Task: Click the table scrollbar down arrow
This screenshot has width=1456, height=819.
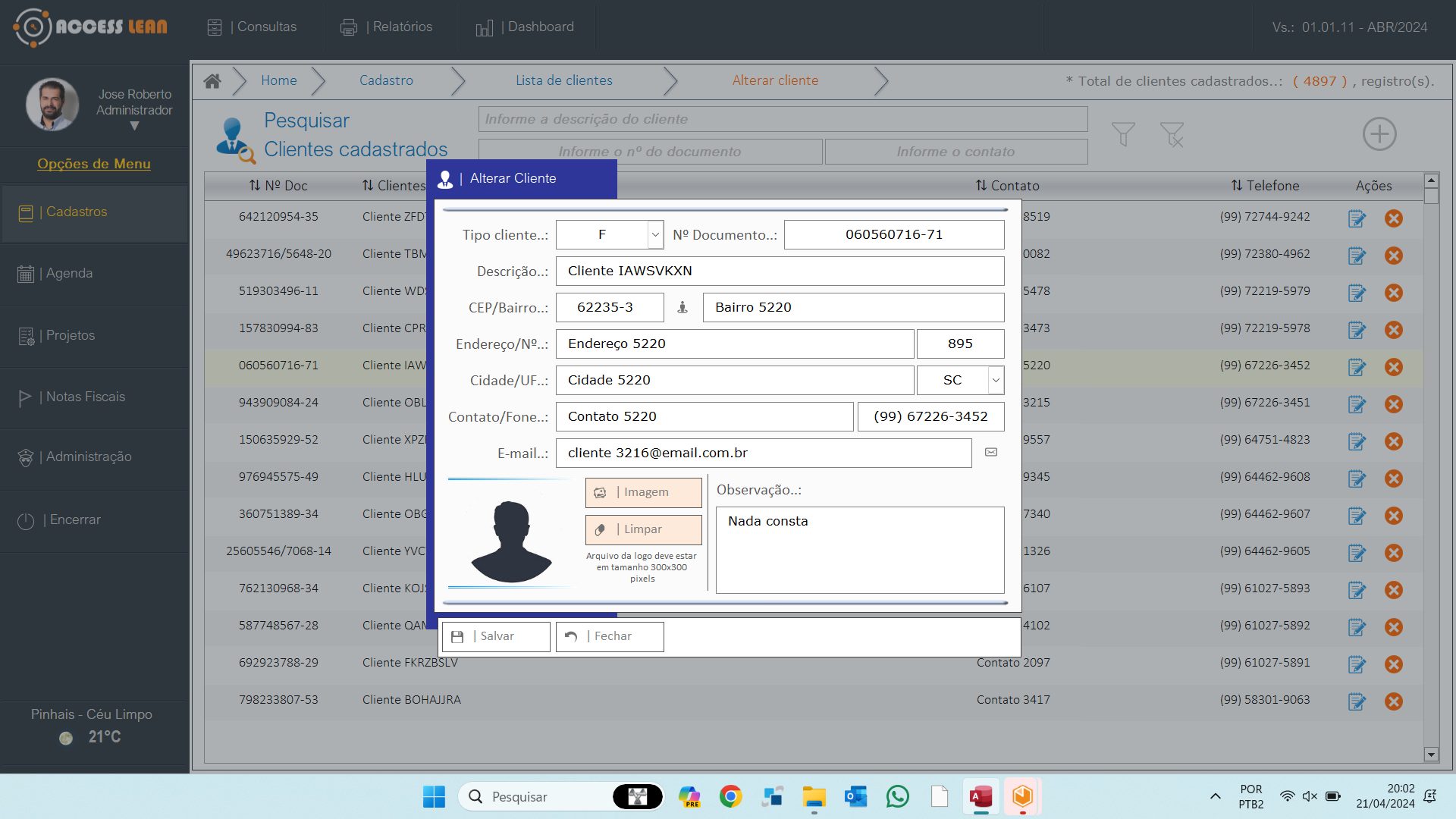Action: click(1431, 755)
